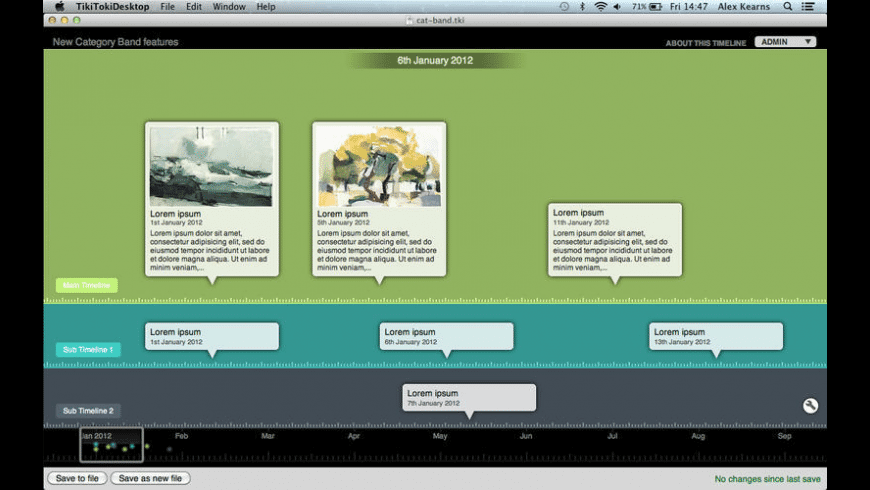Click the Jan 2012 viewport selector on the mini timeline
This screenshot has width=870, height=490.
112,444
